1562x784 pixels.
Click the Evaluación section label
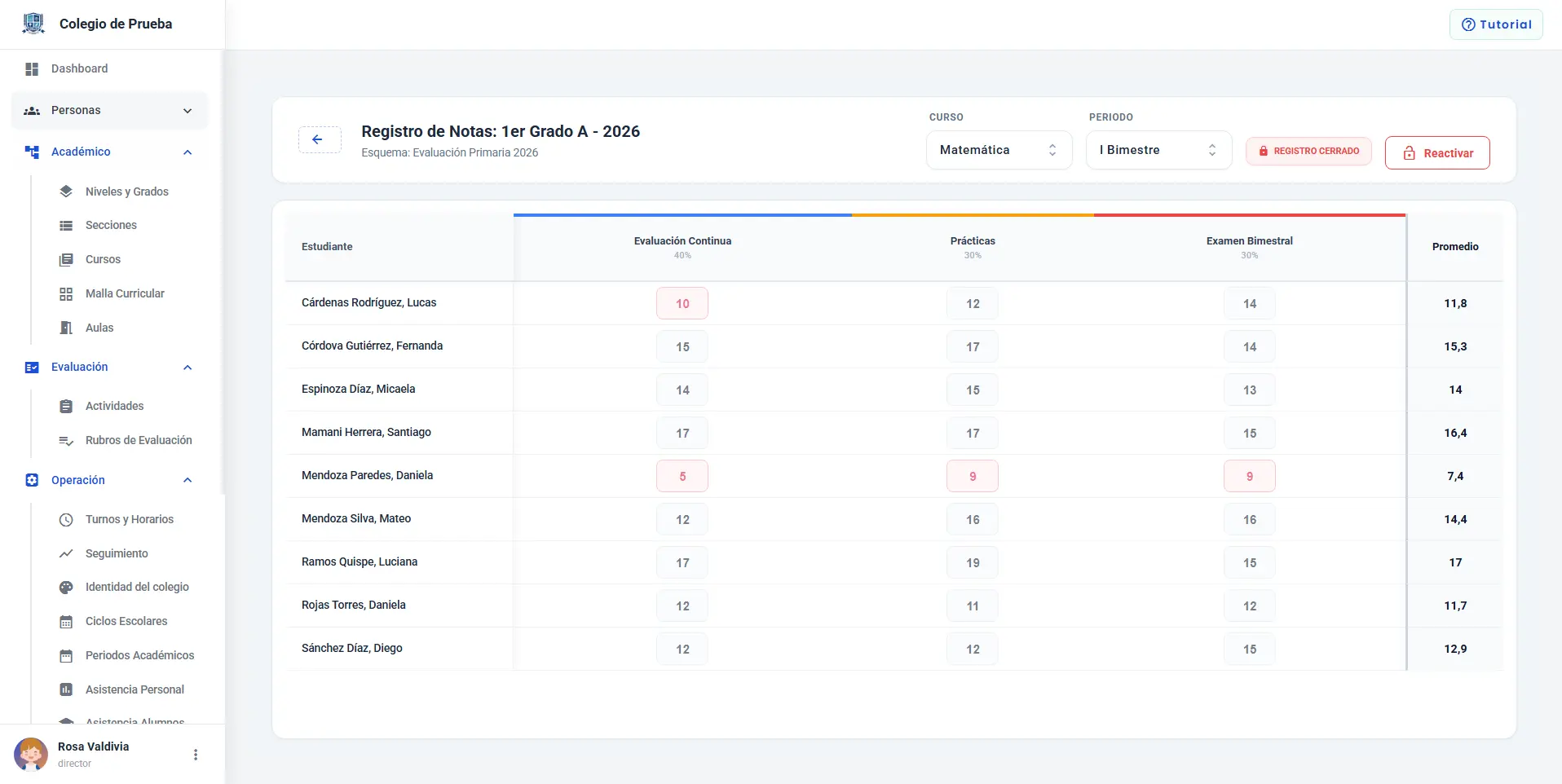coord(80,368)
